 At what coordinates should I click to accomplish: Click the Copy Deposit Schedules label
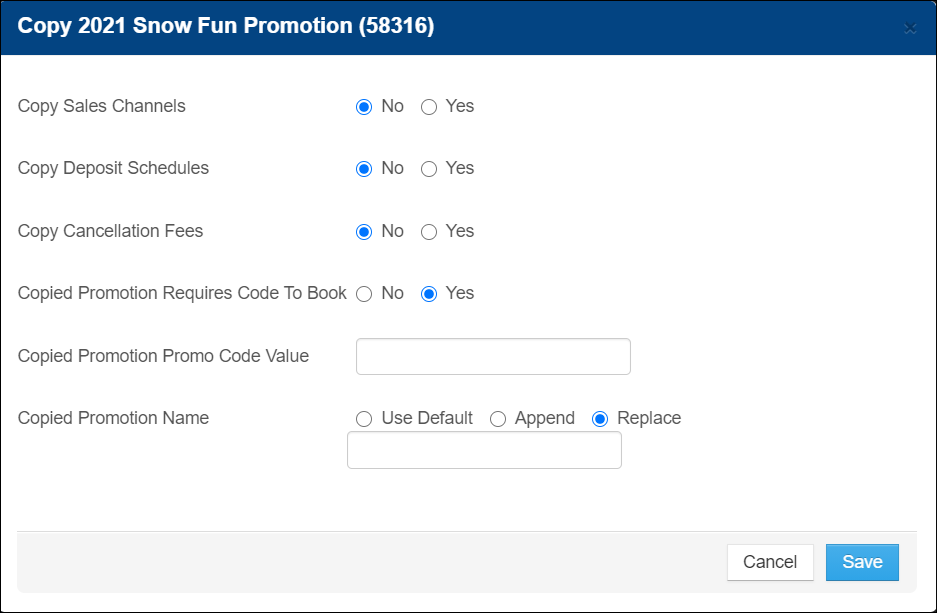[113, 168]
